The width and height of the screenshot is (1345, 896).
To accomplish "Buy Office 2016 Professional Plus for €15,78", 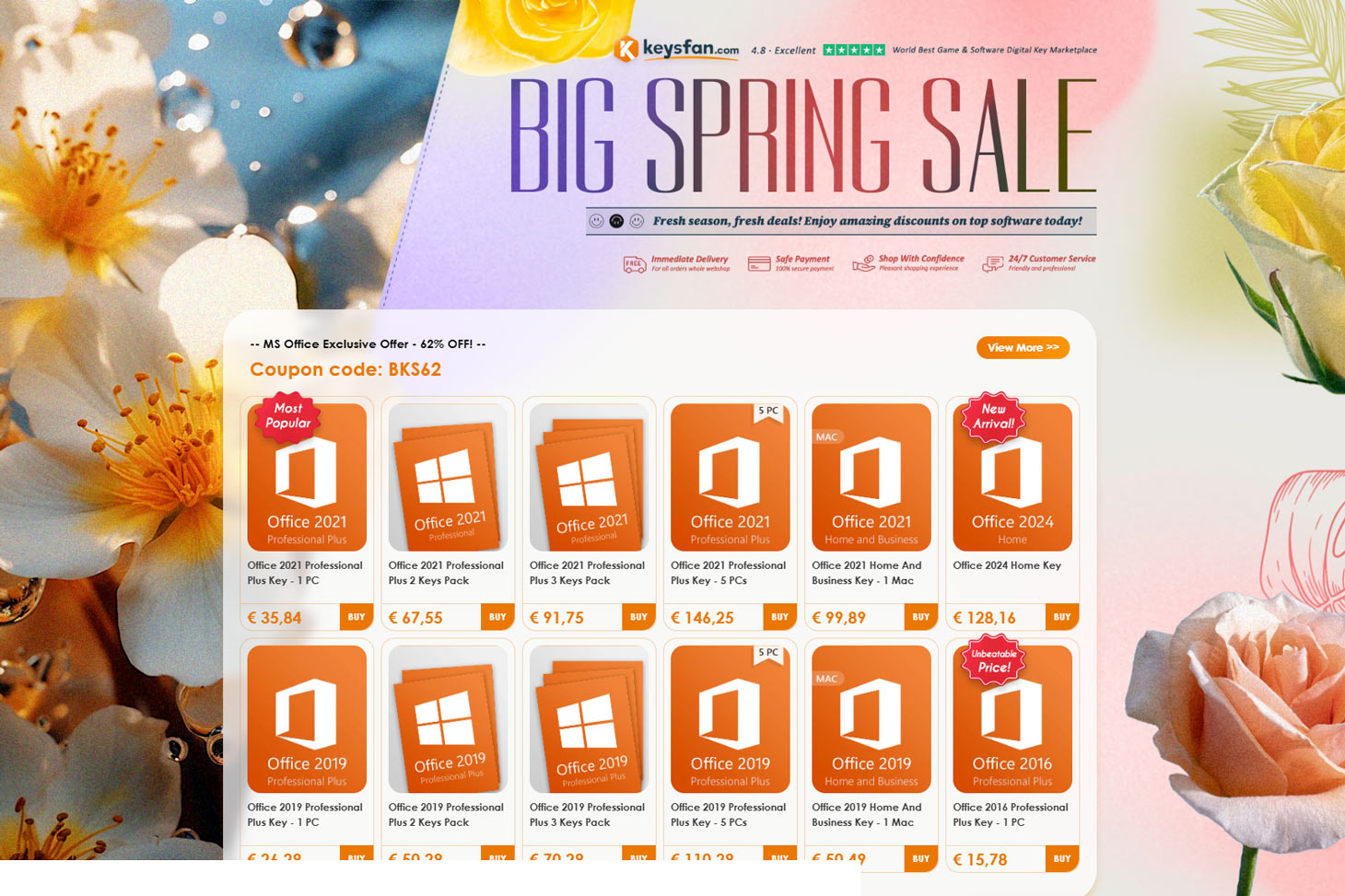I will point(1062,858).
